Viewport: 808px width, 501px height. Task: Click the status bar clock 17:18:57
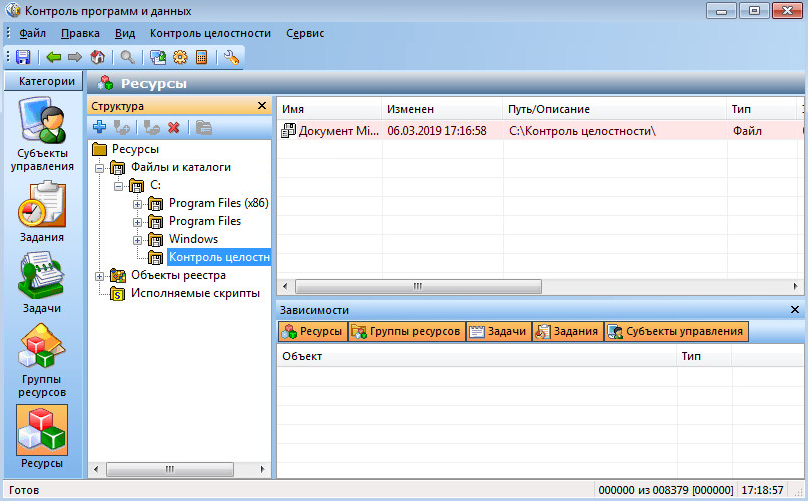pos(763,490)
